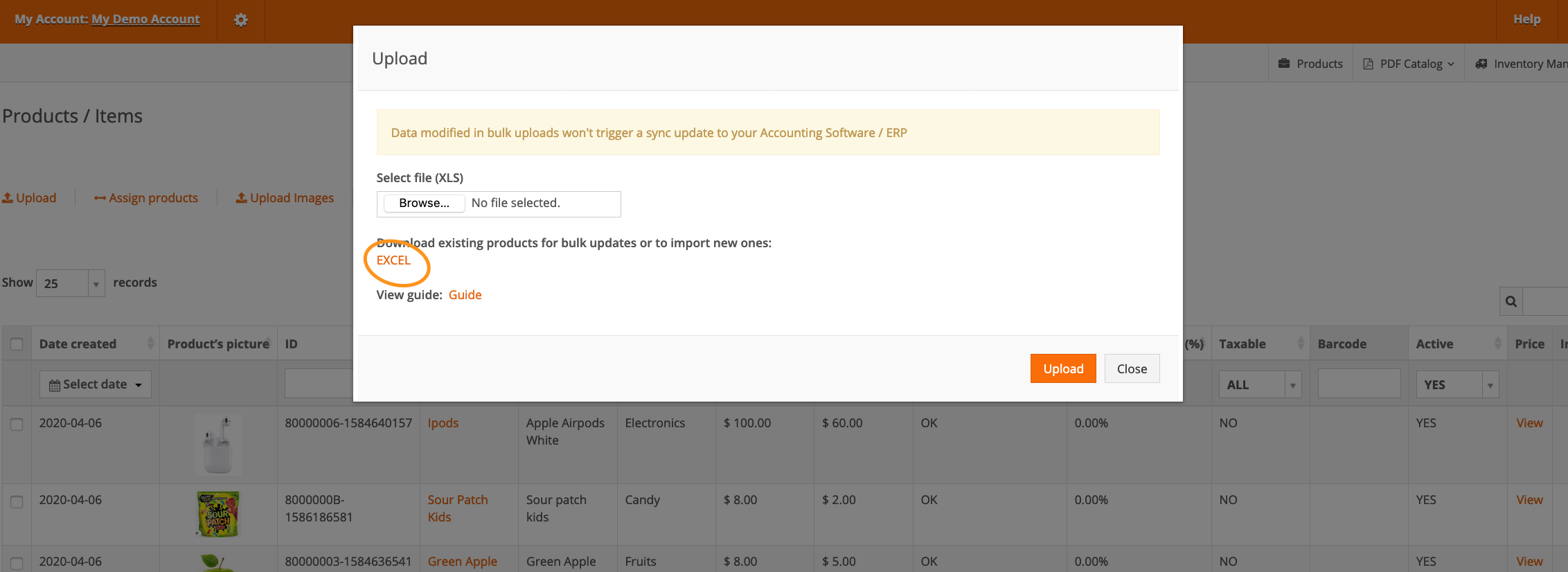1568x572 pixels.
Task: Expand the PDF Catalog menu
Action: pos(1409,64)
